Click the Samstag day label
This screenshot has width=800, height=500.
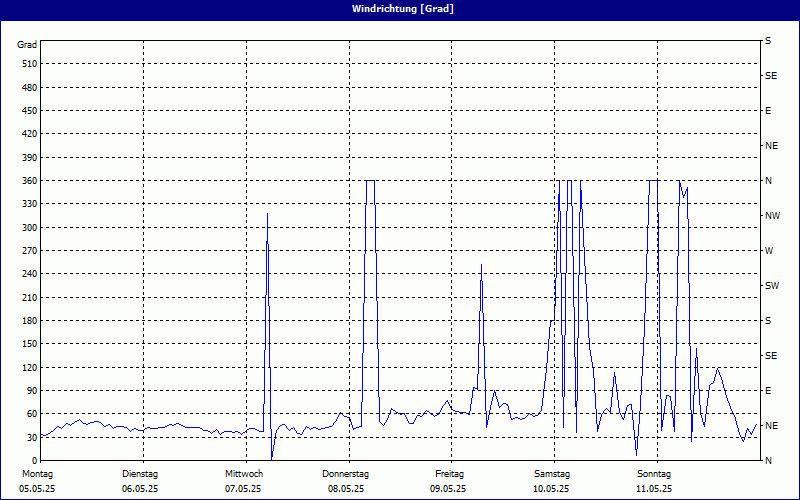pos(551,473)
